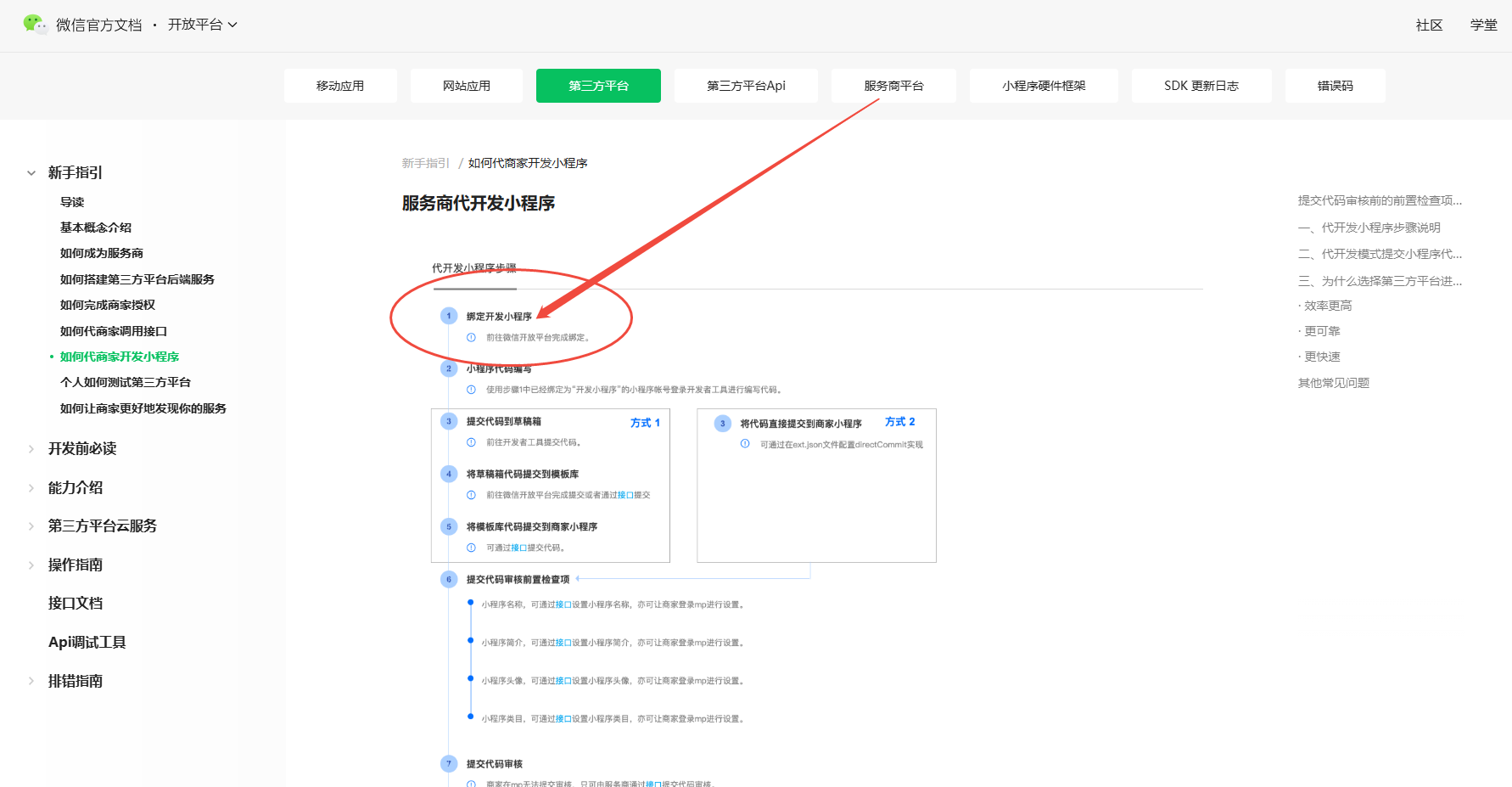Expand the 第三方平台云服务 section

click(x=31, y=526)
